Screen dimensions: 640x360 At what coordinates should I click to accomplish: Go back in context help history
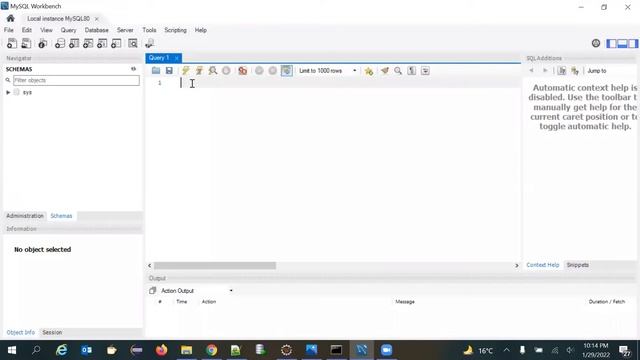[x=531, y=71]
